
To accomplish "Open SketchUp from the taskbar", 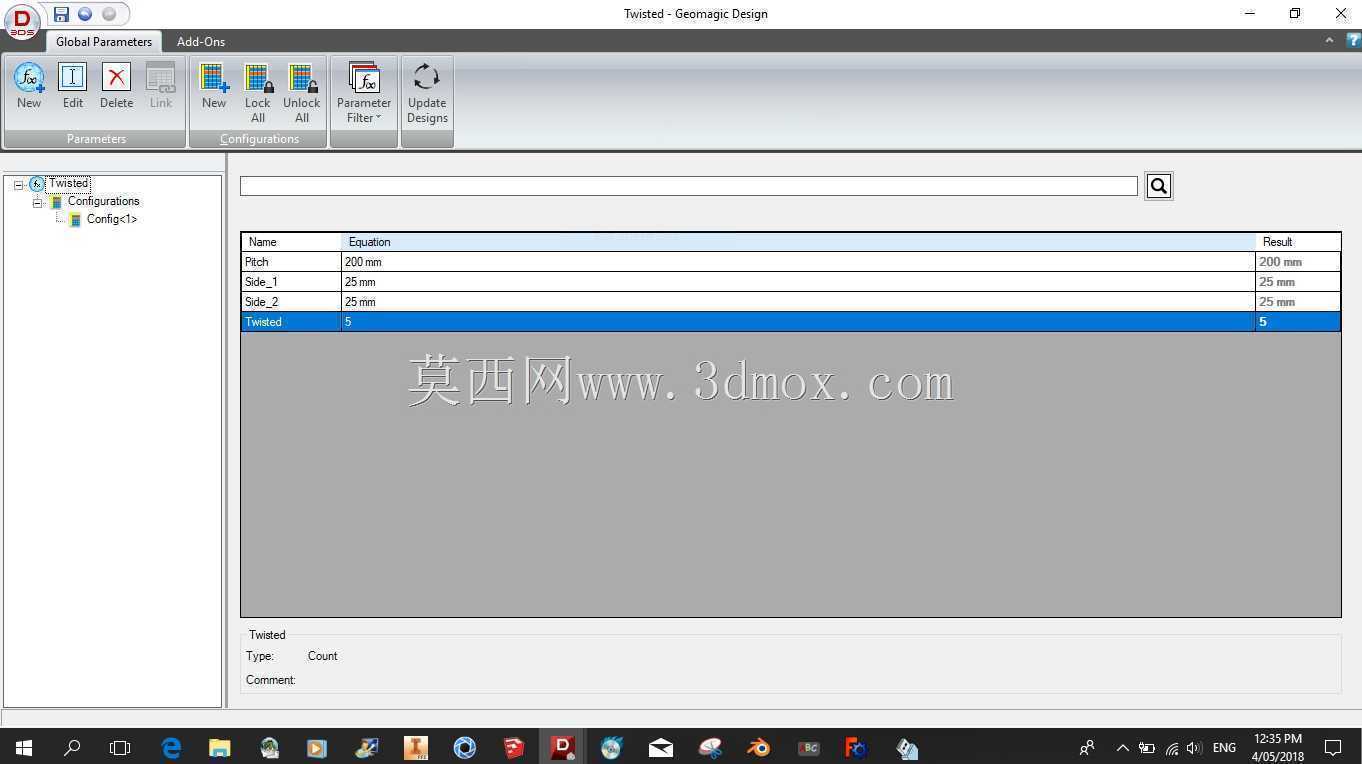I will tap(514, 747).
